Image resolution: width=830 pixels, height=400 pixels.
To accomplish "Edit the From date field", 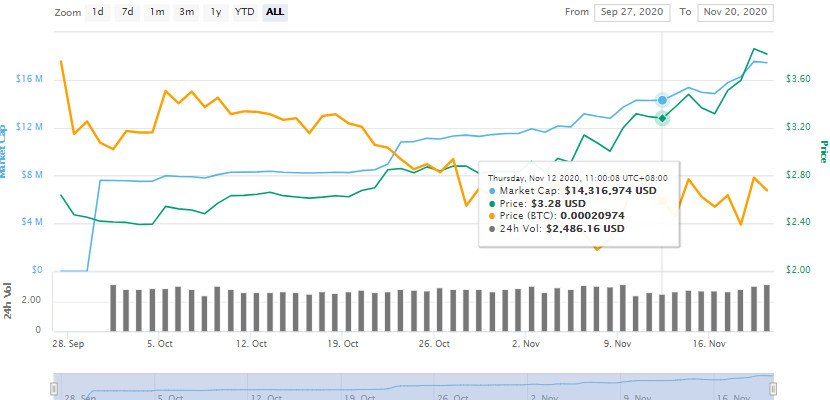I will [x=632, y=12].
